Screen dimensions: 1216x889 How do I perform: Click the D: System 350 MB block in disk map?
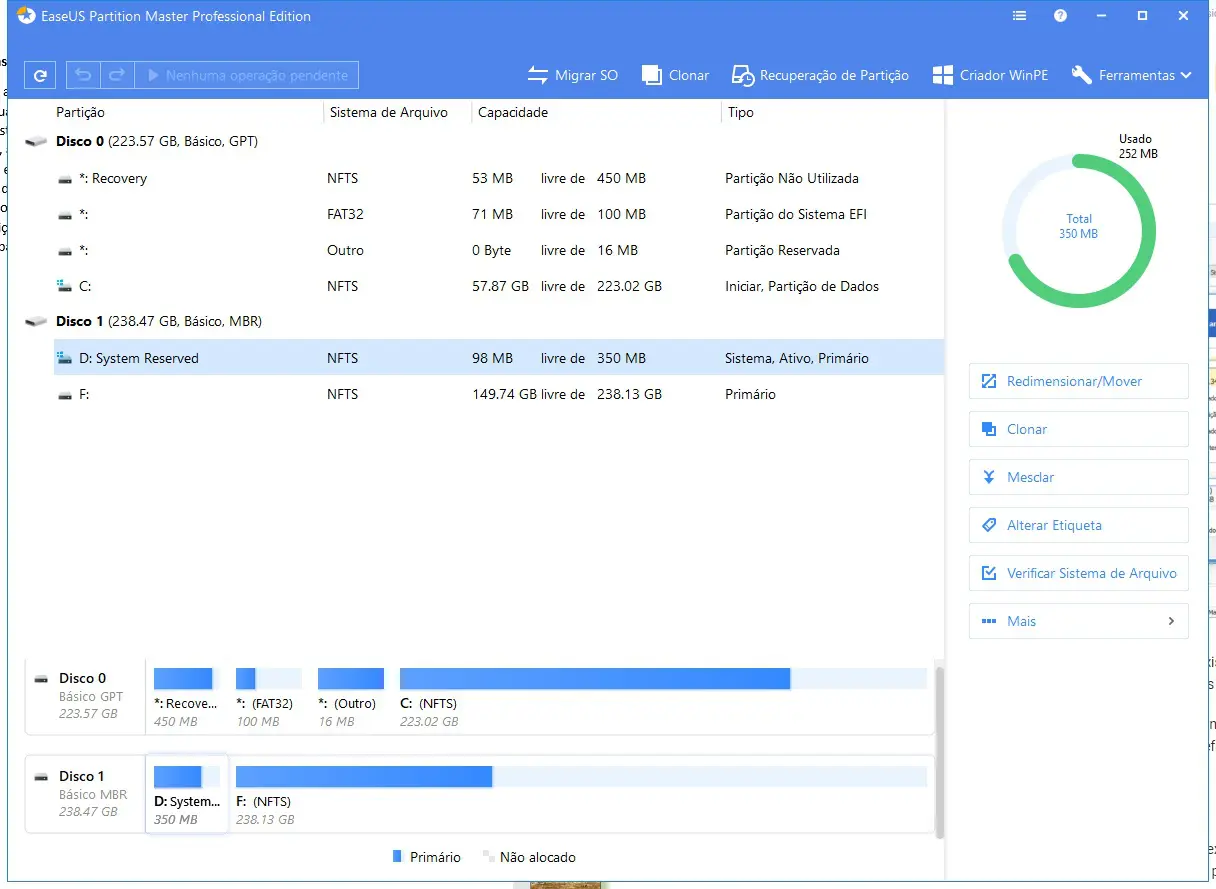[x=187, y=795]
